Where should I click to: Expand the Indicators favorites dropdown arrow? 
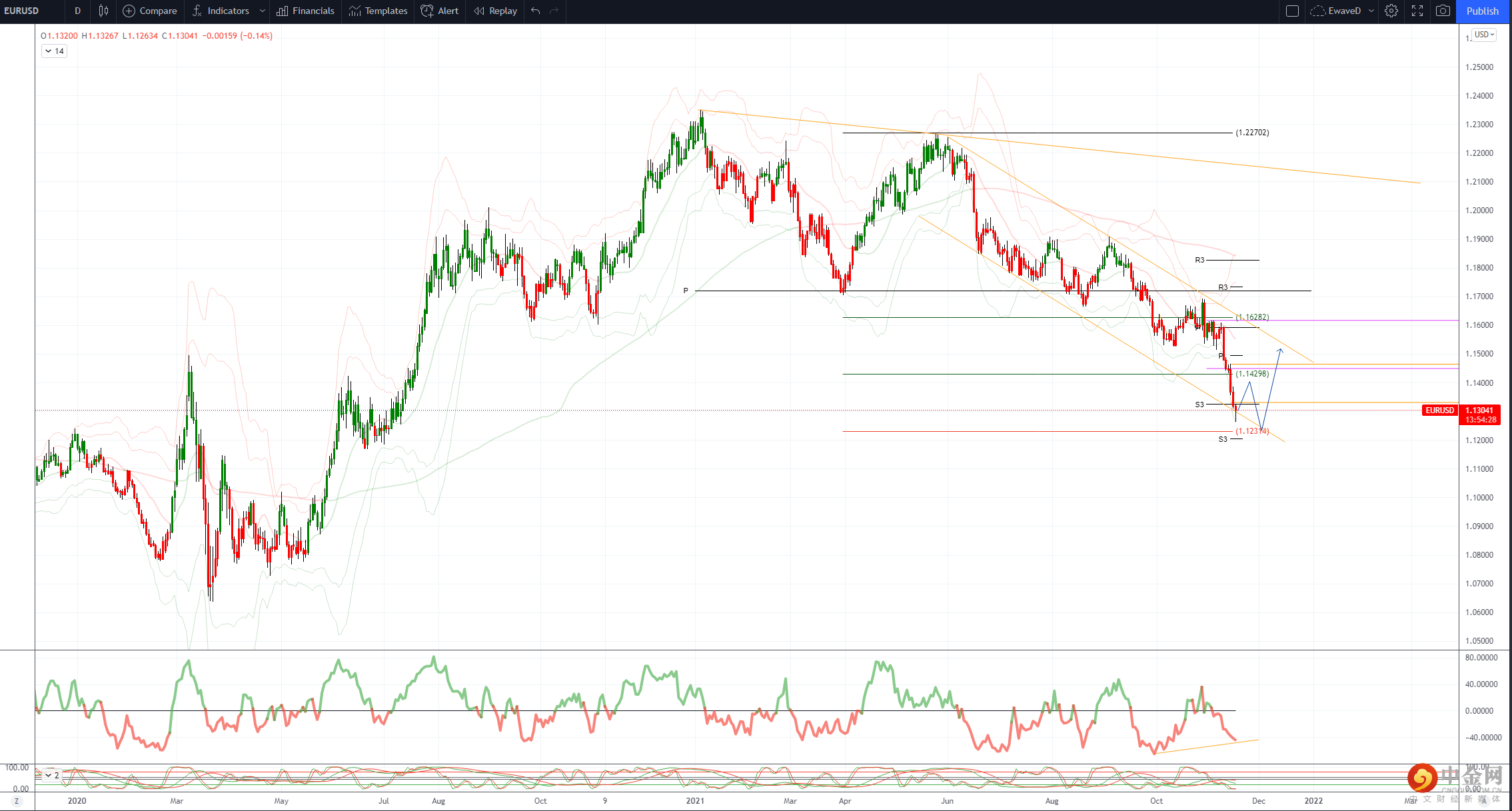pyautogui.click(x=263, y=11)
